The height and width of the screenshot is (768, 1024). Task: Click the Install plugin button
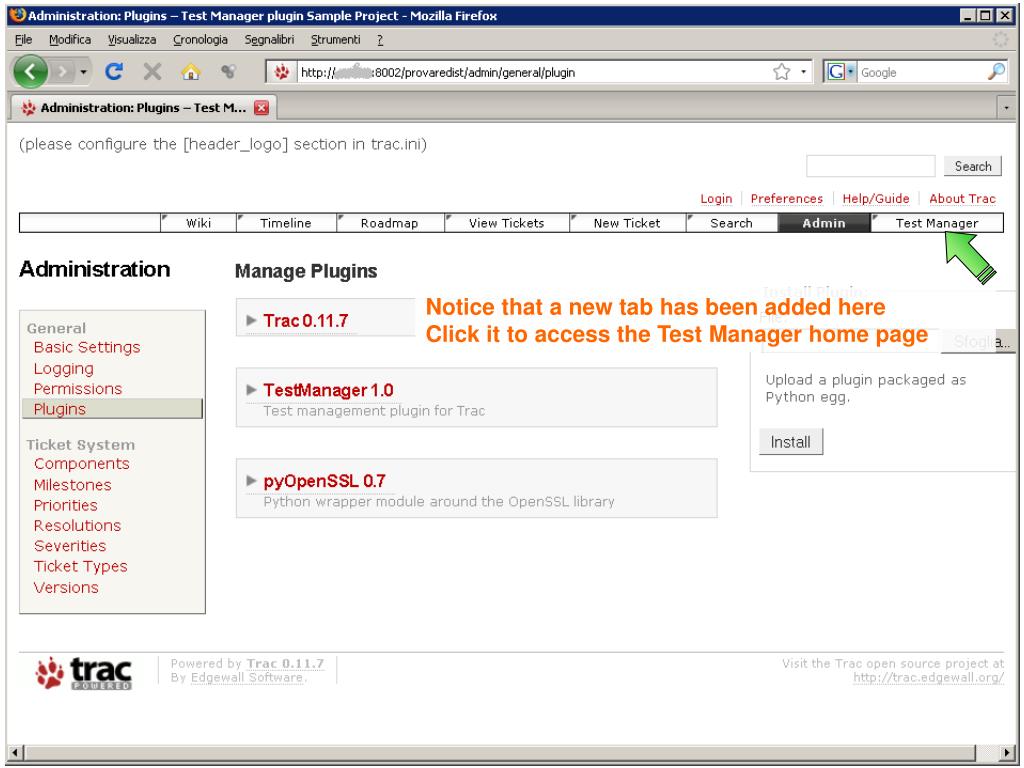791,442
